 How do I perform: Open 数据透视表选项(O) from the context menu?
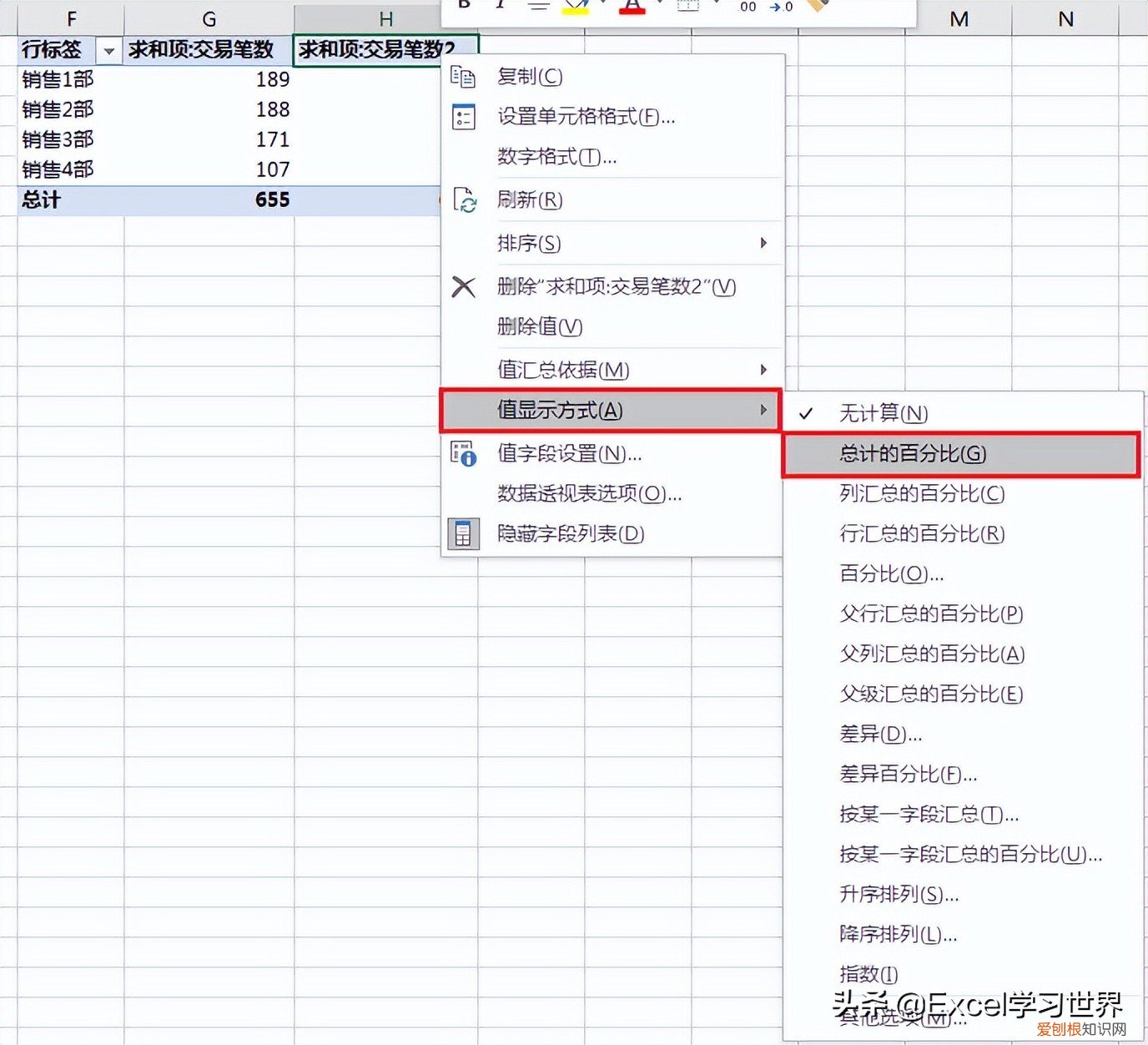coord(584,494)
